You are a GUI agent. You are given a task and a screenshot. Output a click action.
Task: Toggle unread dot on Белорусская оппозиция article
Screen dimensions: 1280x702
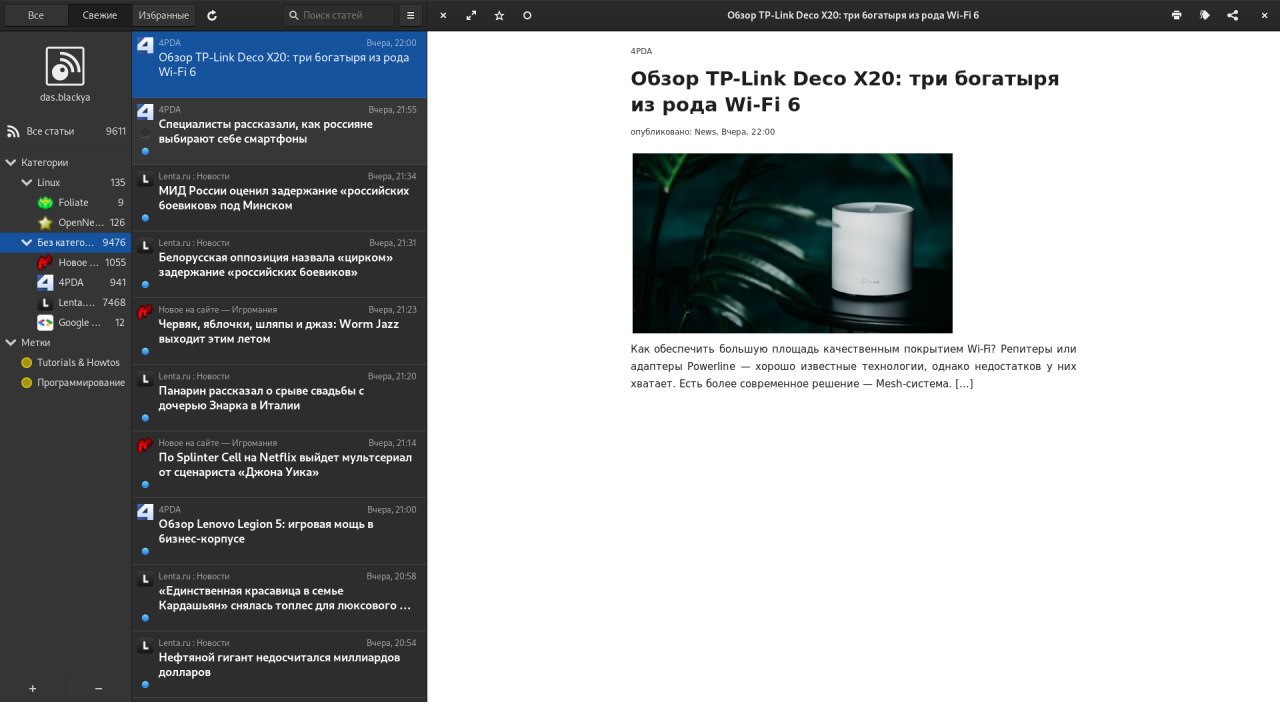pyautogui.click(x=145, y=284)
